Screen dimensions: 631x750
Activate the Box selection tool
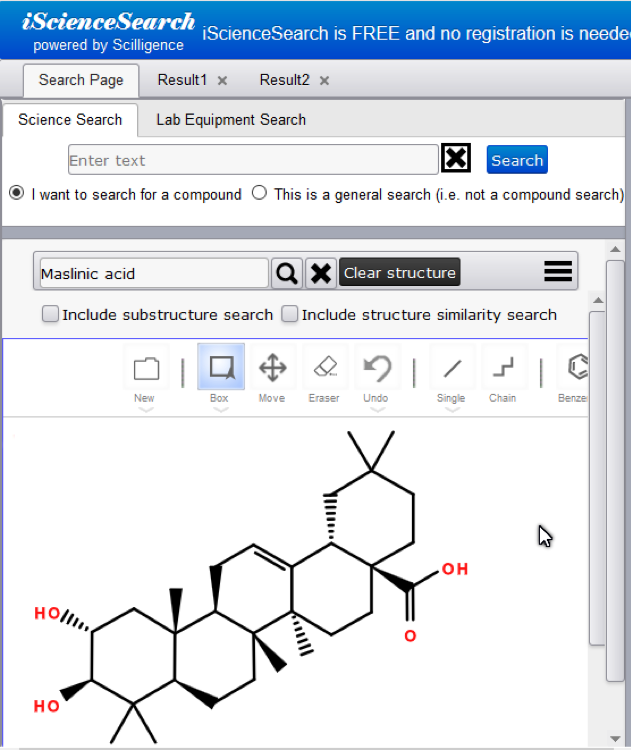pos(221,367)
